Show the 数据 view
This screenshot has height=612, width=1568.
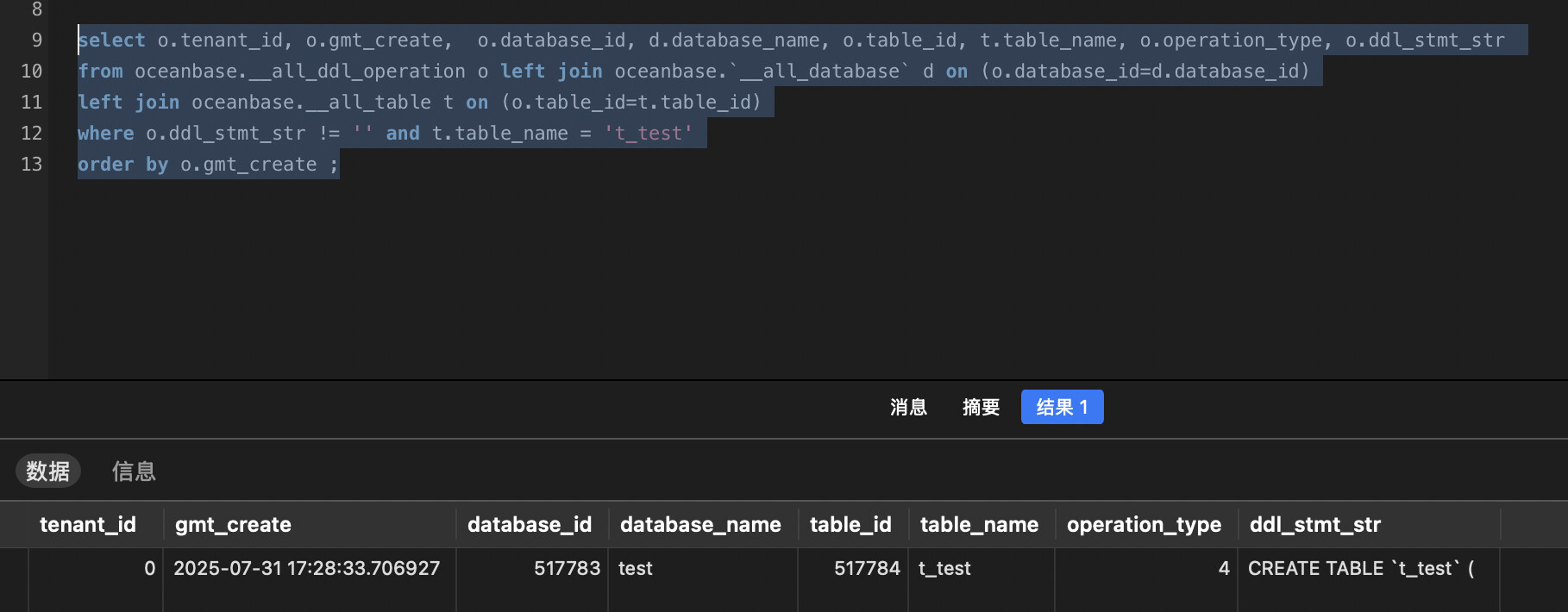click(48, 471)
